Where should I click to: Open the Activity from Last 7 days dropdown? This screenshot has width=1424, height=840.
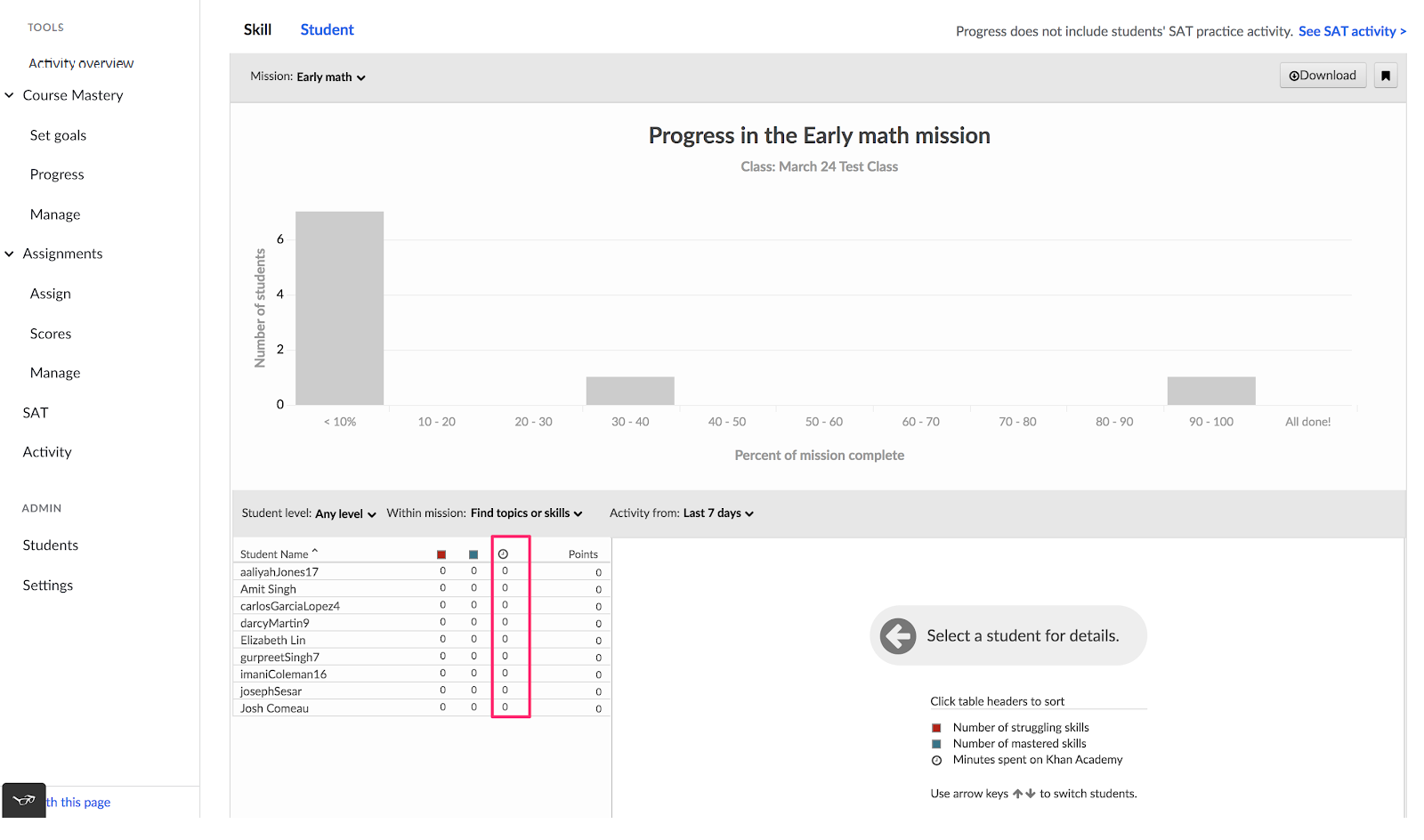coord(718,513)
